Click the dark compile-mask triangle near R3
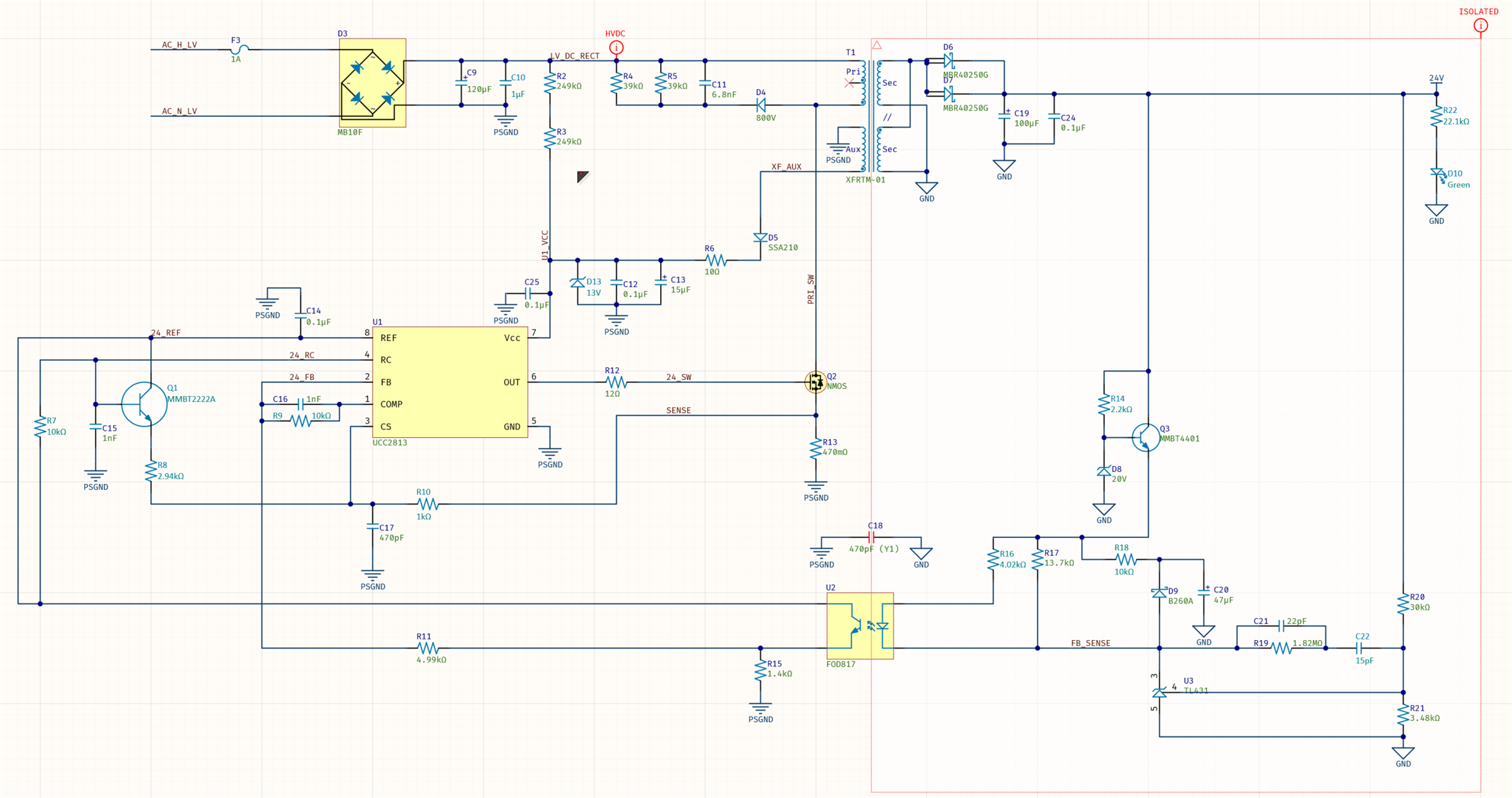1512x798 pixels. coord(583,177)
